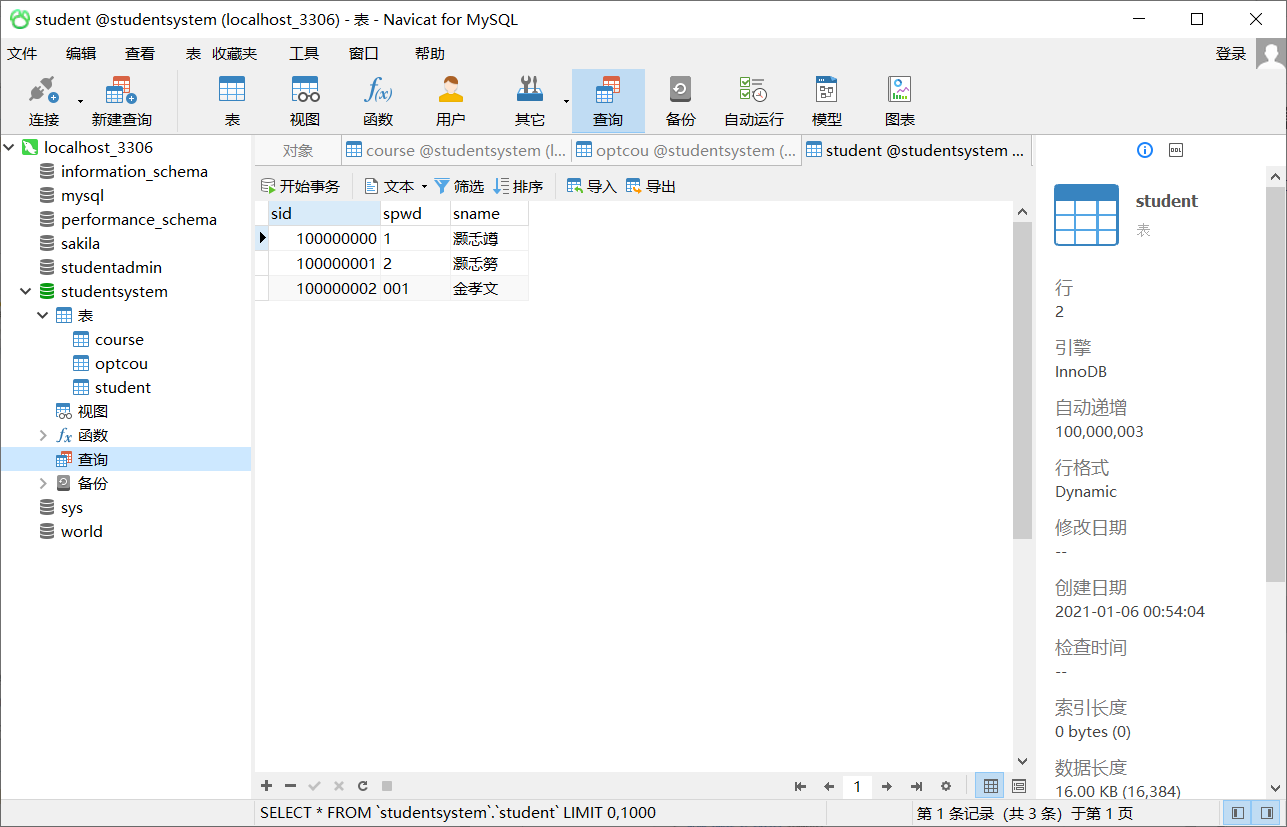1287x827 pixels.
Task: Go to first page of records
Action: pos(800,787)
